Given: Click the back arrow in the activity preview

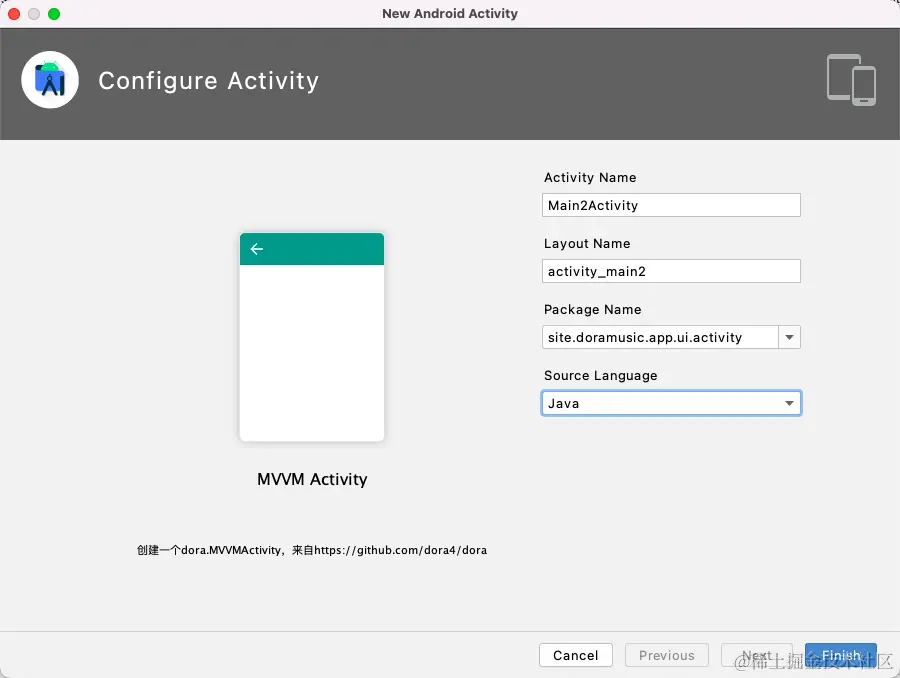Looking at the screenshot, I should pyautogui.click(x=257, y=249).
